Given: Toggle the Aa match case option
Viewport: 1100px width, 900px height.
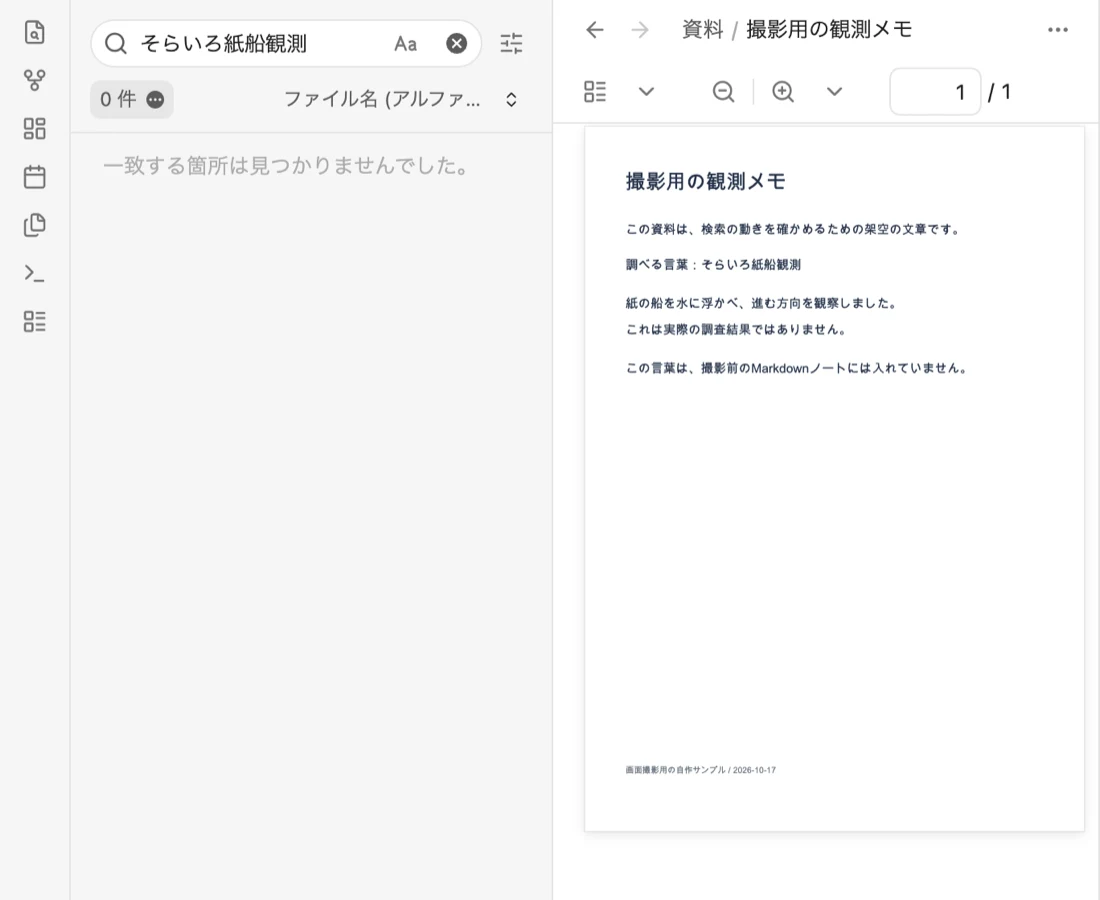Looking at the screenshot, I should click(405, 43).
